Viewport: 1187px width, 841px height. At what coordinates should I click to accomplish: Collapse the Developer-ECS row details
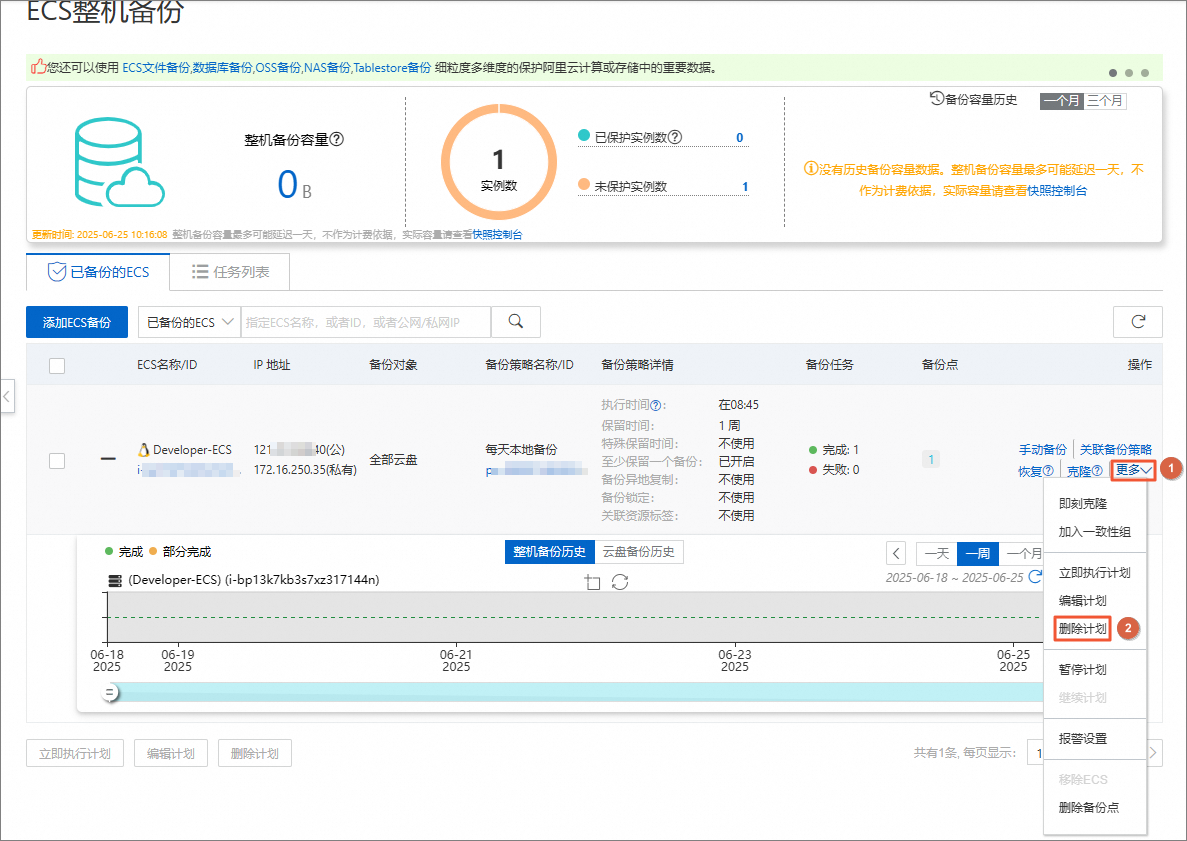[108, 460]
